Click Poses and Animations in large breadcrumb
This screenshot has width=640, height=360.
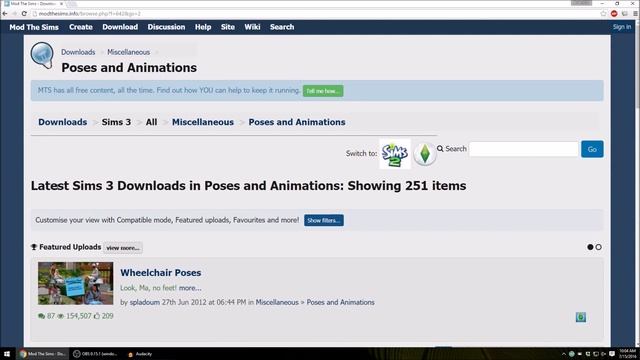(x=297, y=122)
